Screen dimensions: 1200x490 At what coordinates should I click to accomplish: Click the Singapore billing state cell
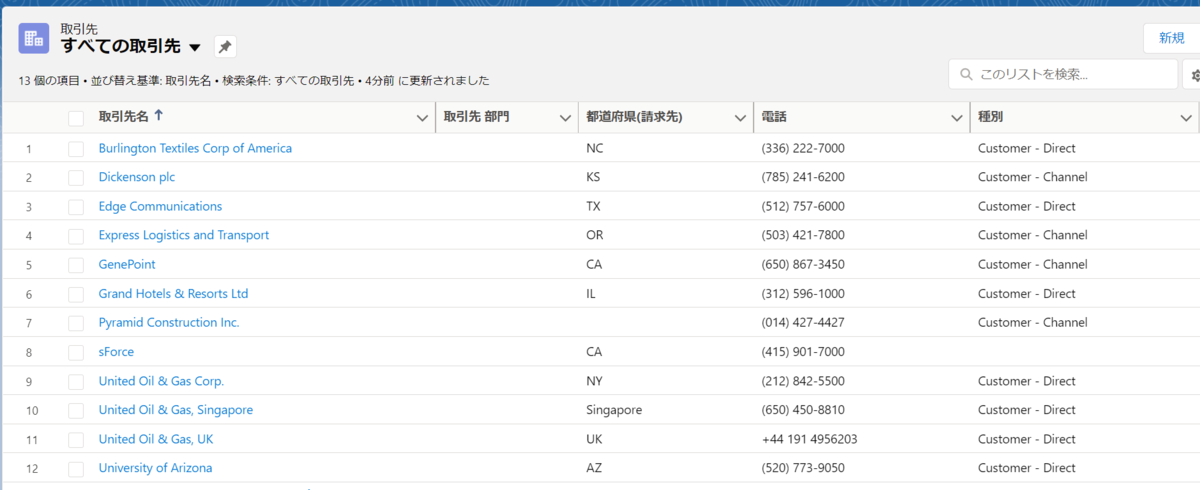click(x=614, y=409)
